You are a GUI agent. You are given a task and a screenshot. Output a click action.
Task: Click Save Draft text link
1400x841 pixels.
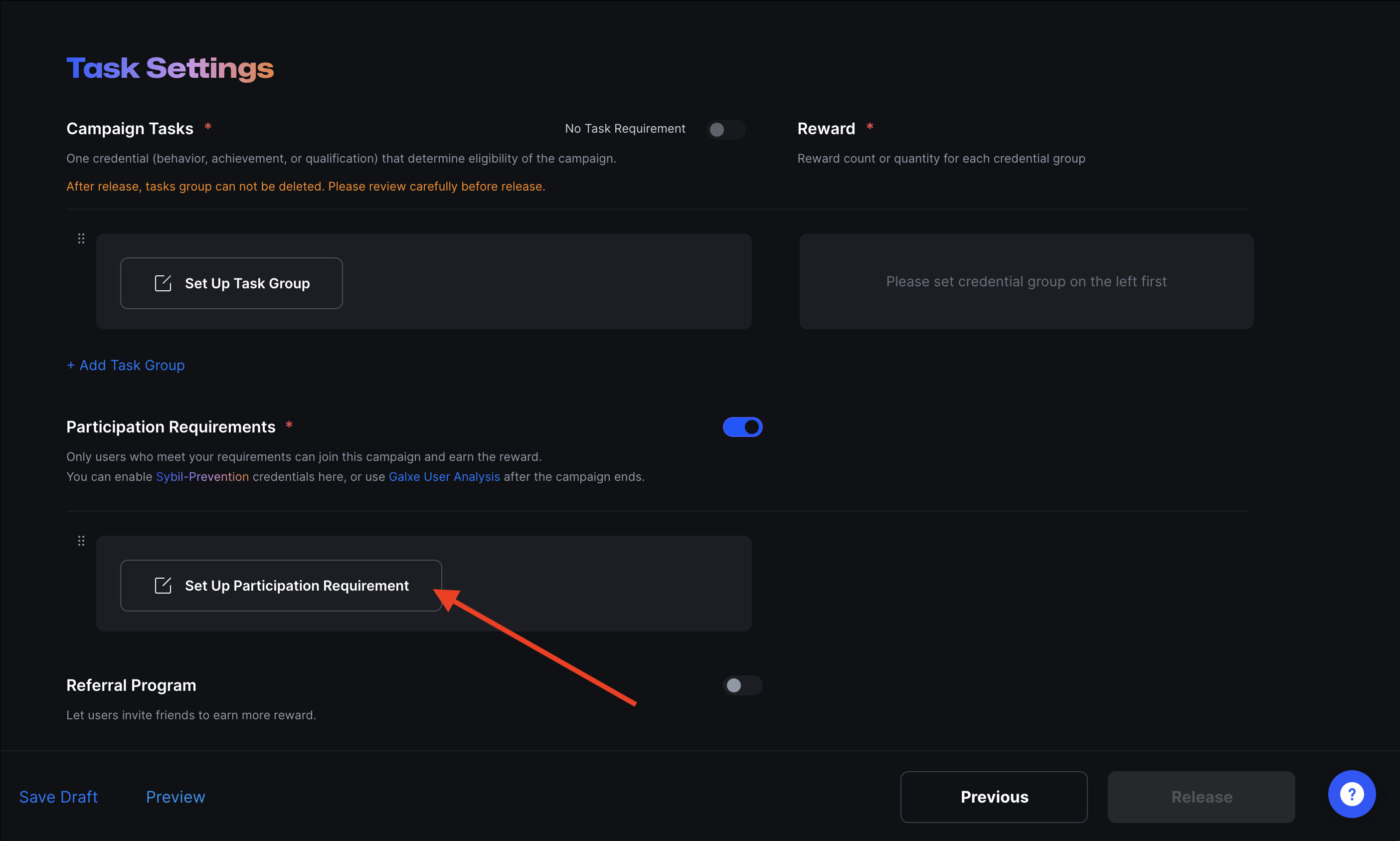click(58, 796)
